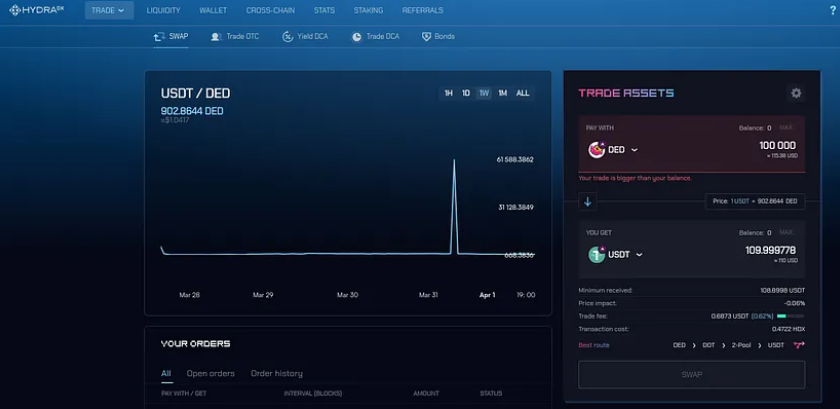Click the USDT token icon
Viewport: 840px width, 409px height.
click(x=596, y=254)
